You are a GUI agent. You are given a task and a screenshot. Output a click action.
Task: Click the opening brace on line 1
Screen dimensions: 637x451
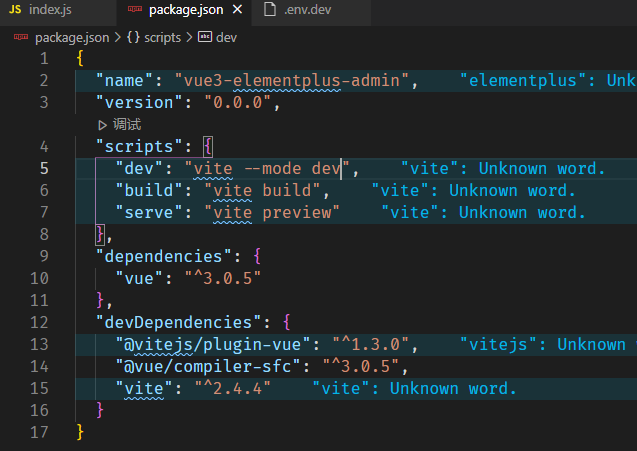[x=80, y=59]
